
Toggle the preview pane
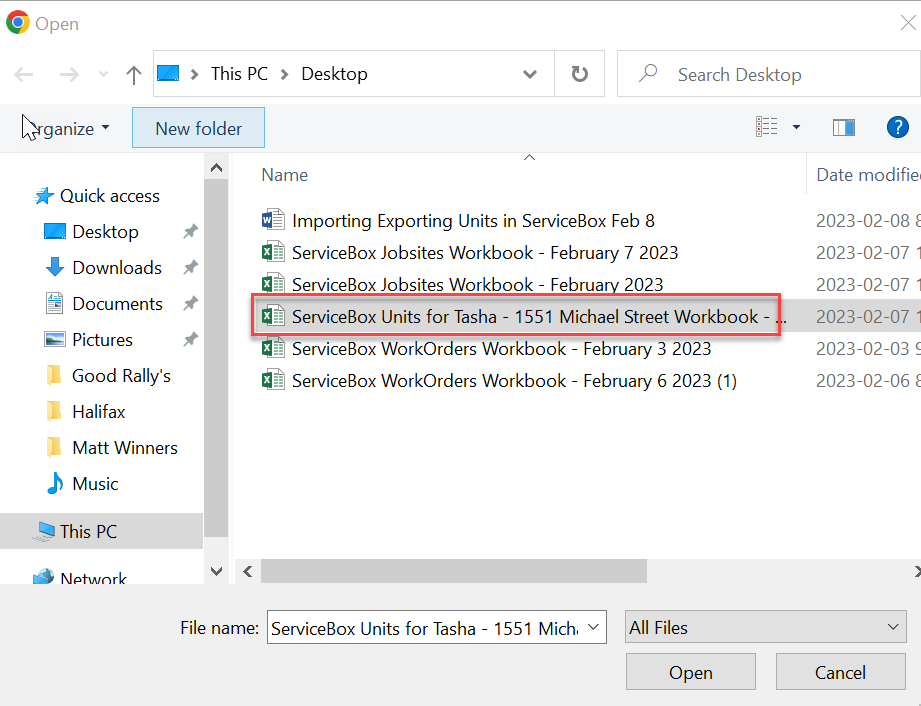(844, 127)
